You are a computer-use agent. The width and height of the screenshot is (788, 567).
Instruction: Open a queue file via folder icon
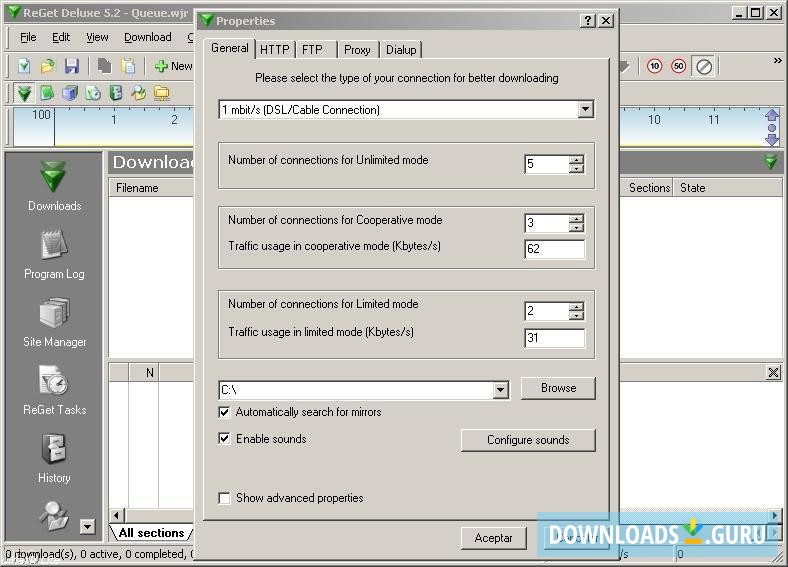pyautogui.click(x=48, y=66)
